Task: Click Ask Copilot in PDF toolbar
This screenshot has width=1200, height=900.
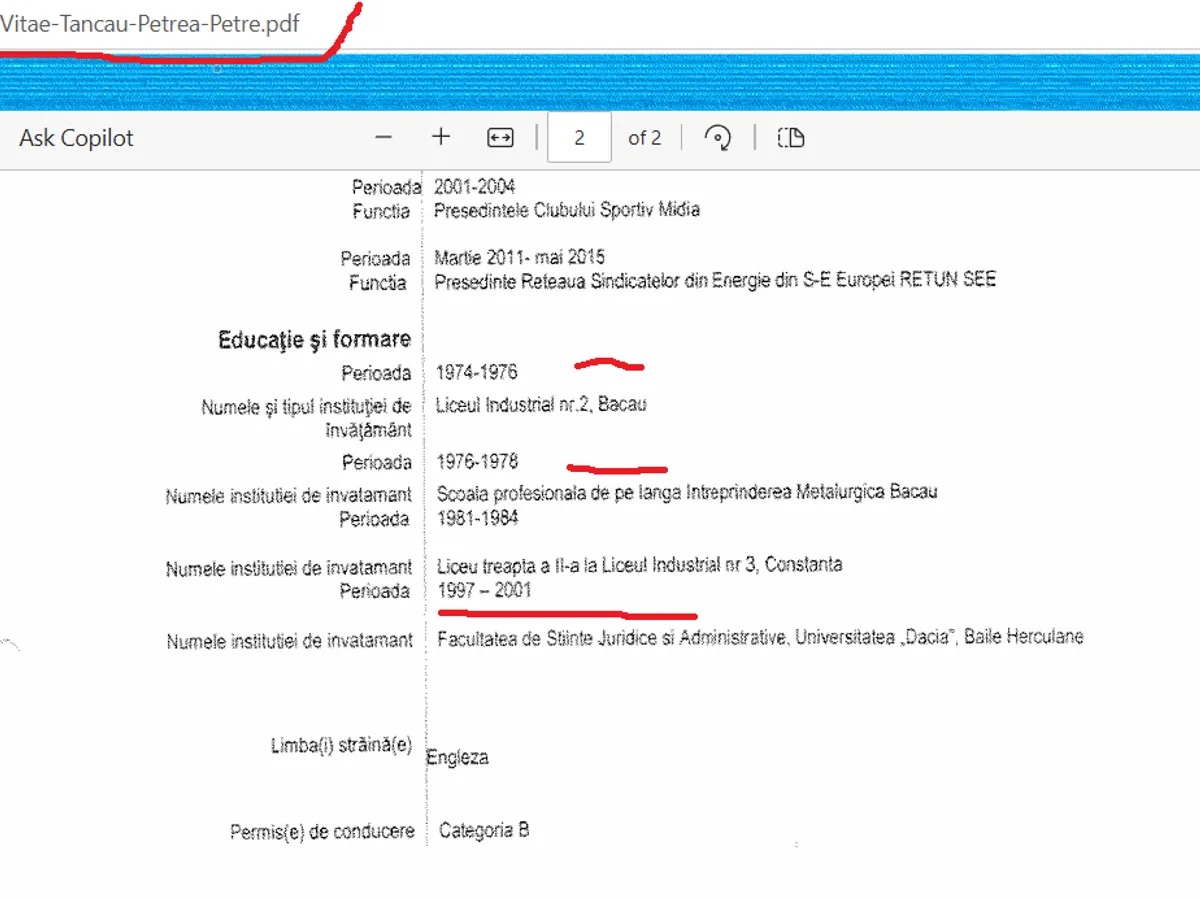Action: (76, 138)
